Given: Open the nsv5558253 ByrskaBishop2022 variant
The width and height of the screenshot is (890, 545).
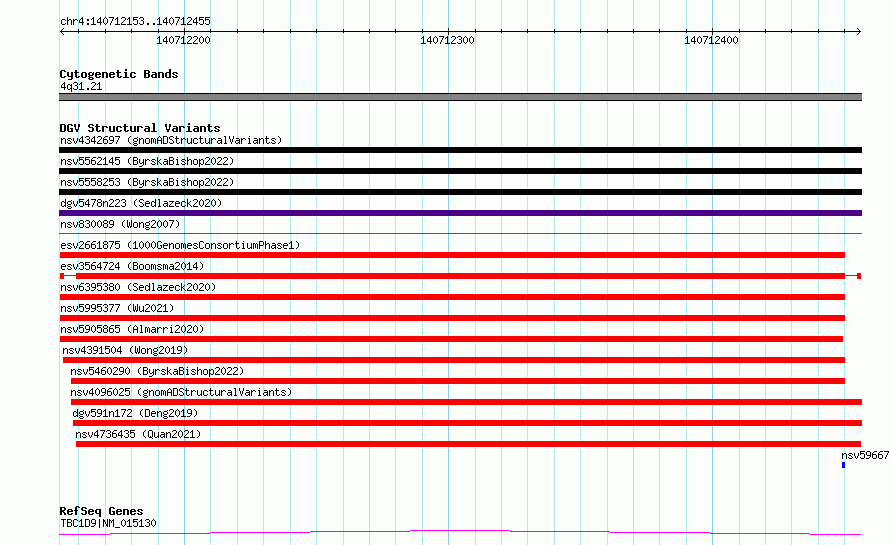Looking at the screenshot, I should pyautogui.click(x=460, y=192).
